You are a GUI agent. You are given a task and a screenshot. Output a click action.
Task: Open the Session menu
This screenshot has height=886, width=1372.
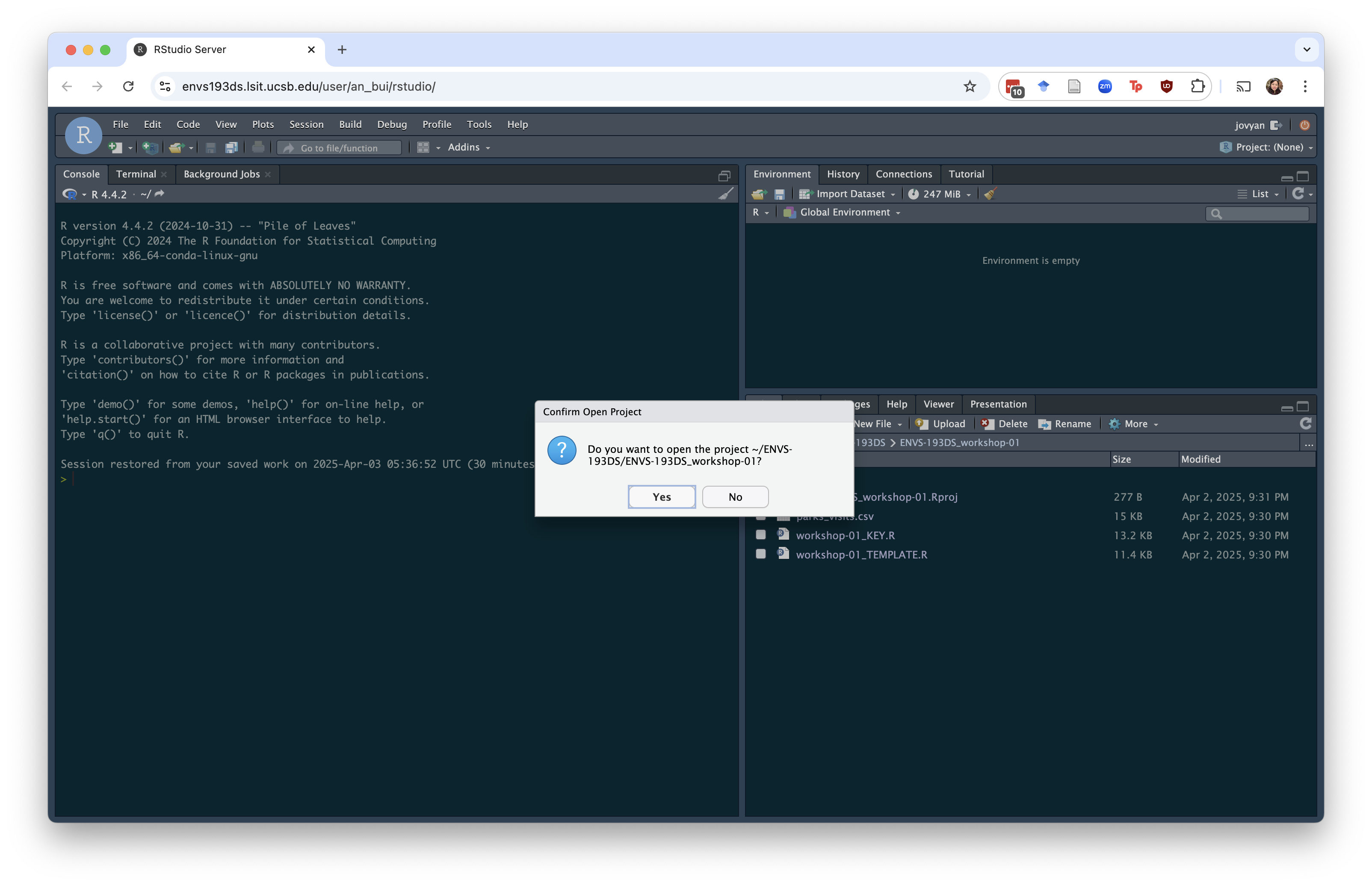coord(306,124)
